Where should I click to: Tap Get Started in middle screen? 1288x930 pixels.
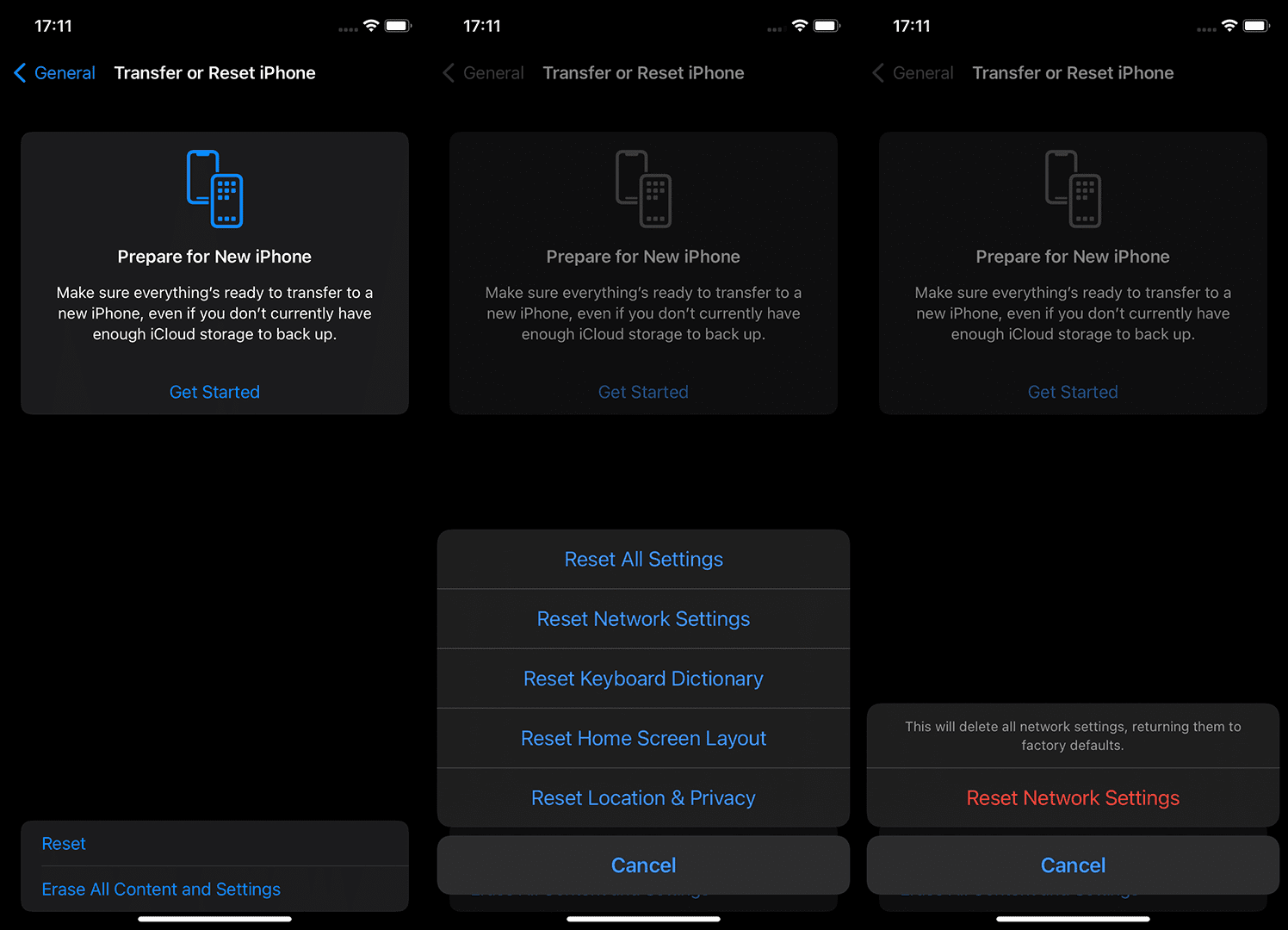[x=643, y=392]
